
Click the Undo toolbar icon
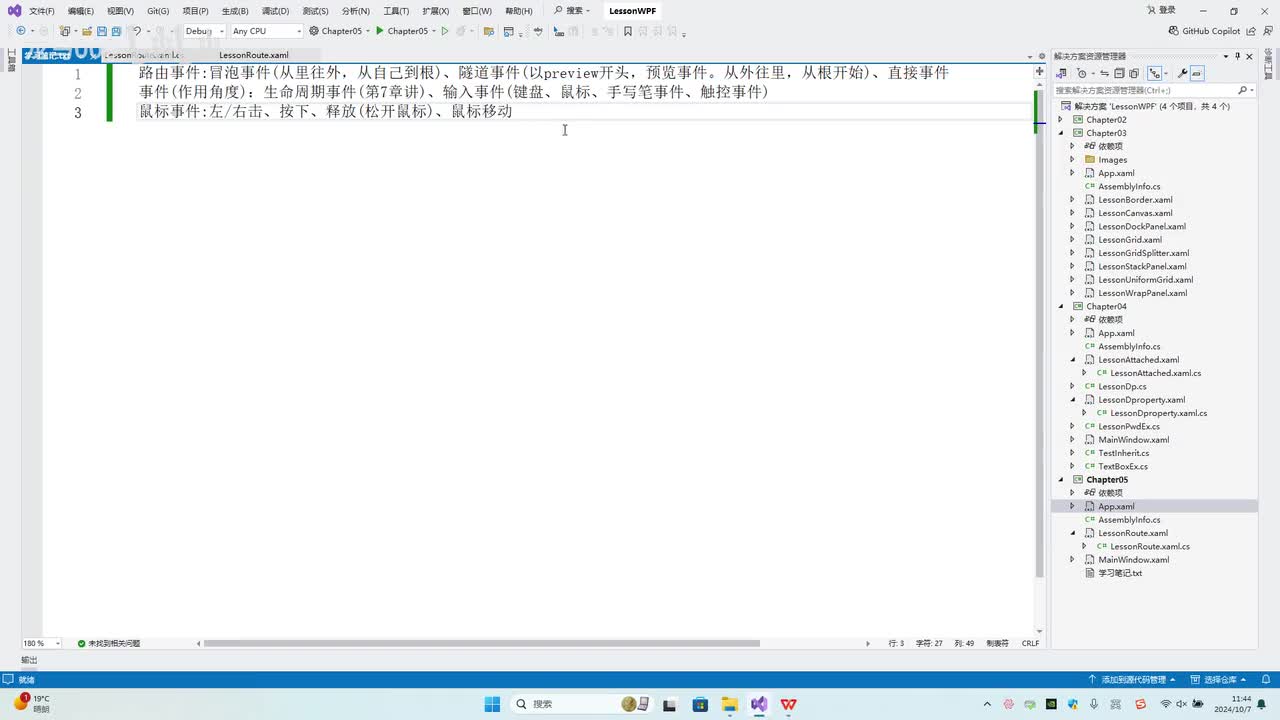coord(137,31)
